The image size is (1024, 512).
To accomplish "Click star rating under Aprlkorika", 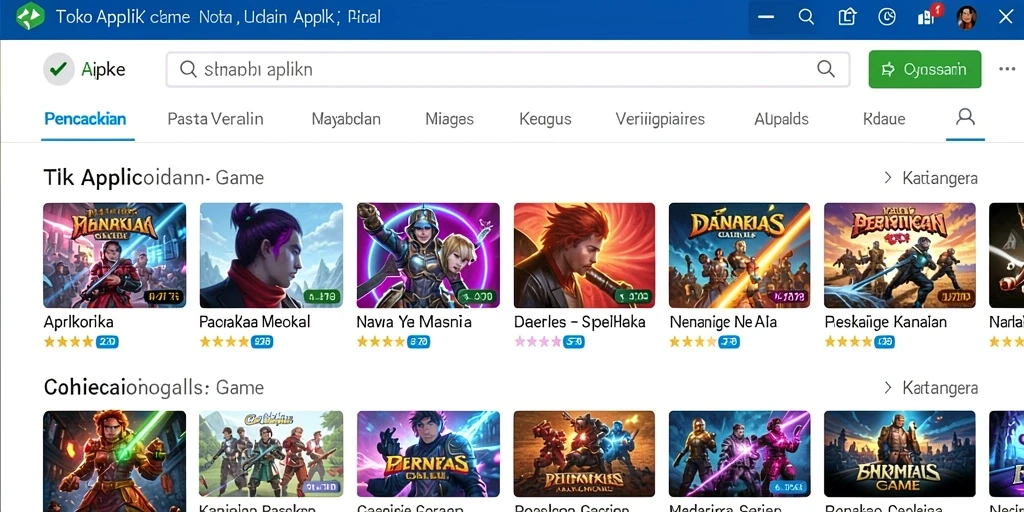I will [x=68, y=342].
